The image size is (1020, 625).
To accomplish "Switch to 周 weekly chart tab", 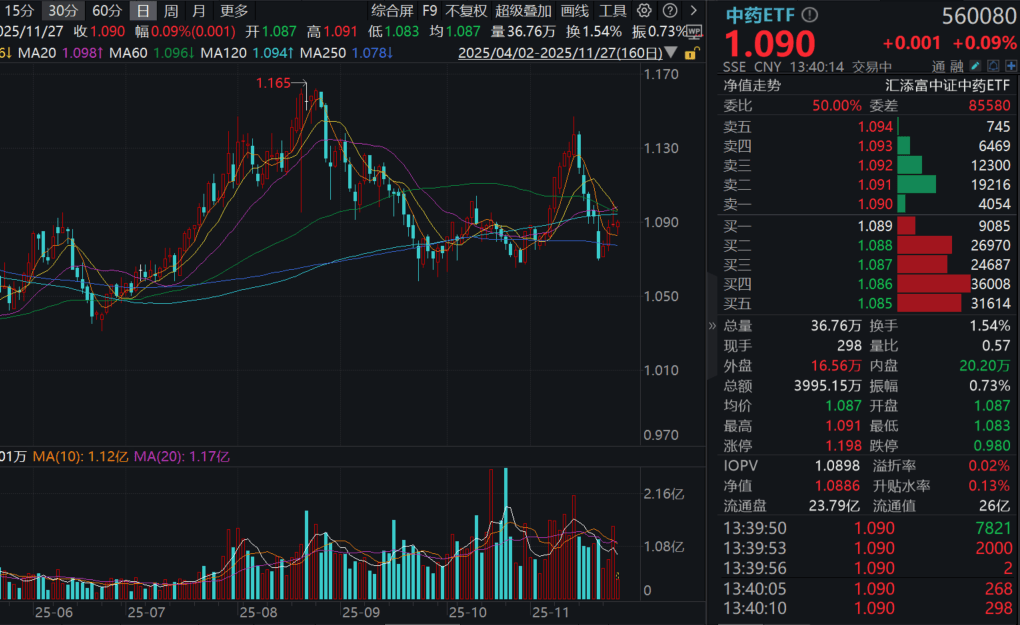I will pyautogui.click(x=172, y=11).
